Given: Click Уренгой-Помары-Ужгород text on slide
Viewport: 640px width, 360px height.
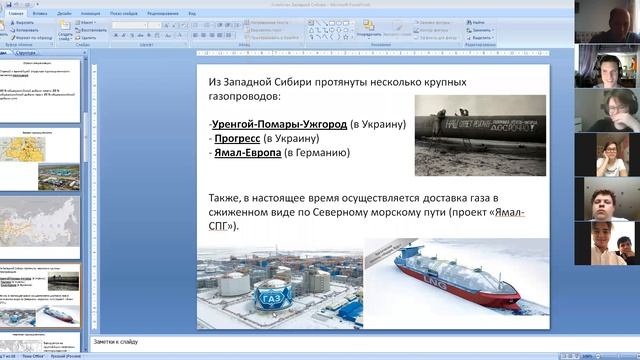Looking at the screenshot, I should pyautogui.click(x=279, y=124).
